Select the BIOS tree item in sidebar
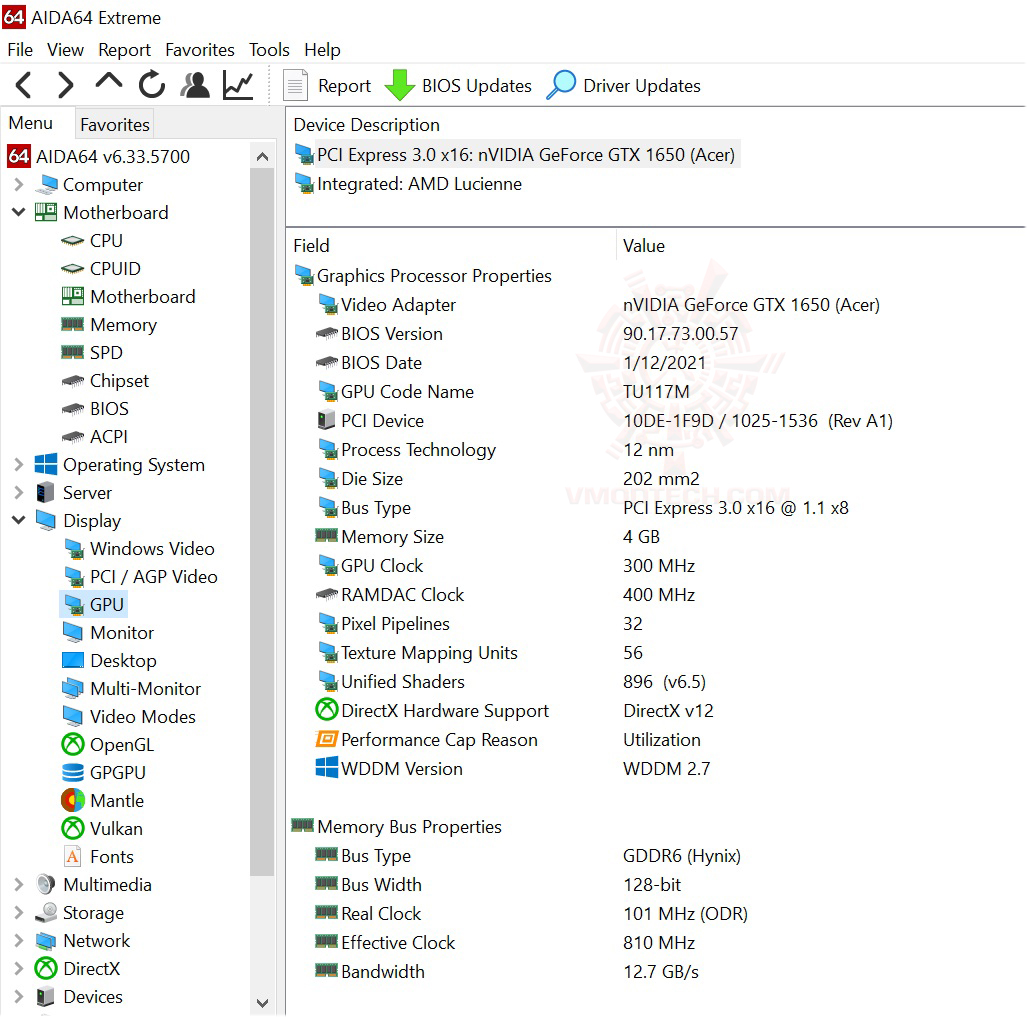This screenshot has width=1028, height=1018. pos(109,408)
